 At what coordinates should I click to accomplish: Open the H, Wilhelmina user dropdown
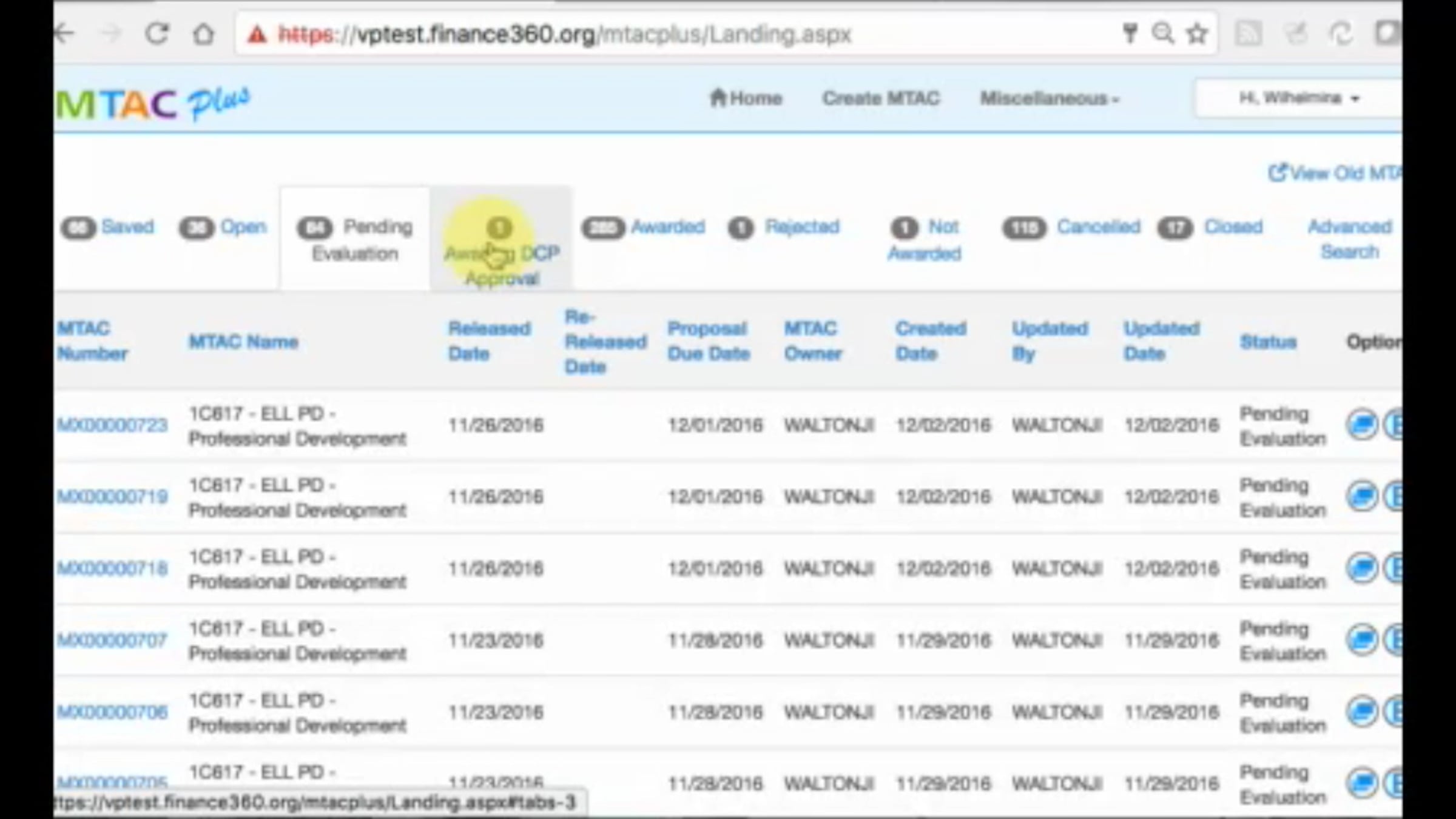click(1298, 98)
